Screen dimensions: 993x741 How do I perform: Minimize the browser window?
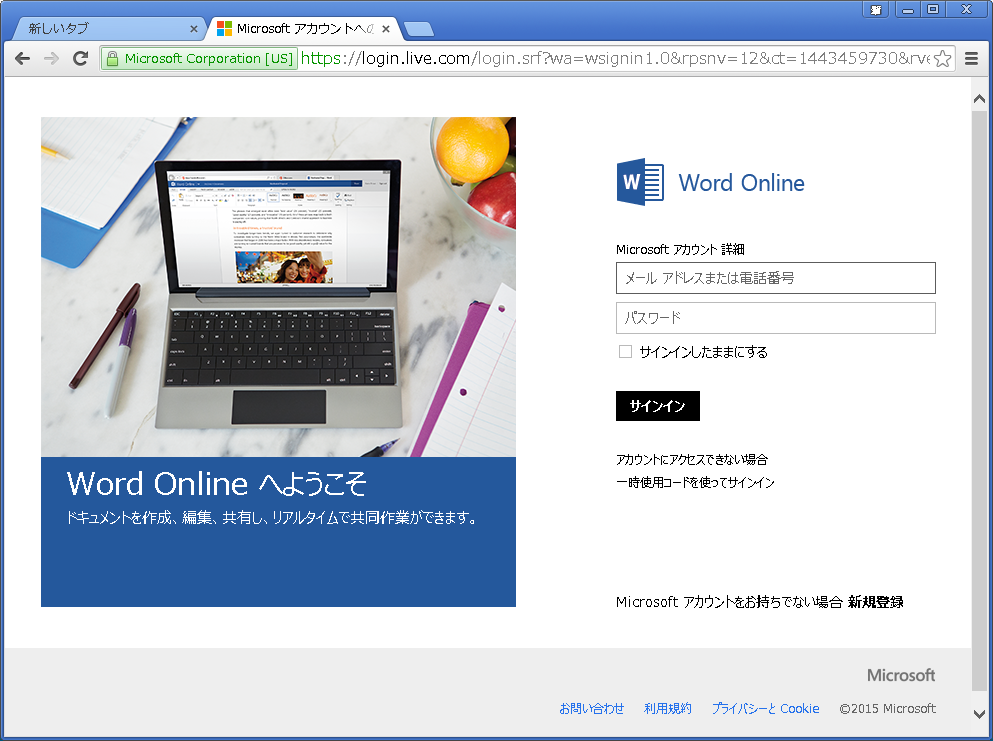click(x=908, y=10)
